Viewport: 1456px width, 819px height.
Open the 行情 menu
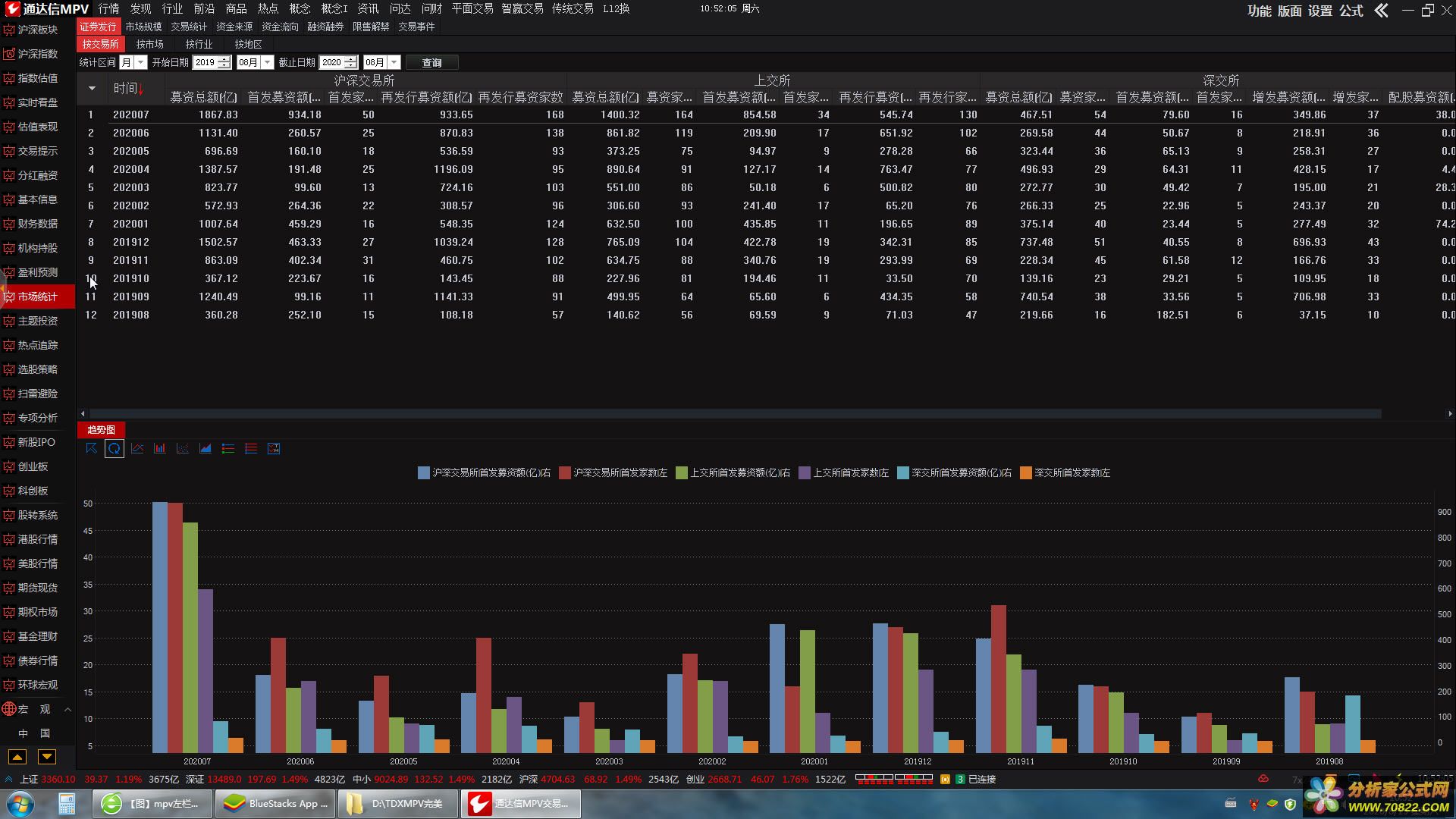coord(108,8)
